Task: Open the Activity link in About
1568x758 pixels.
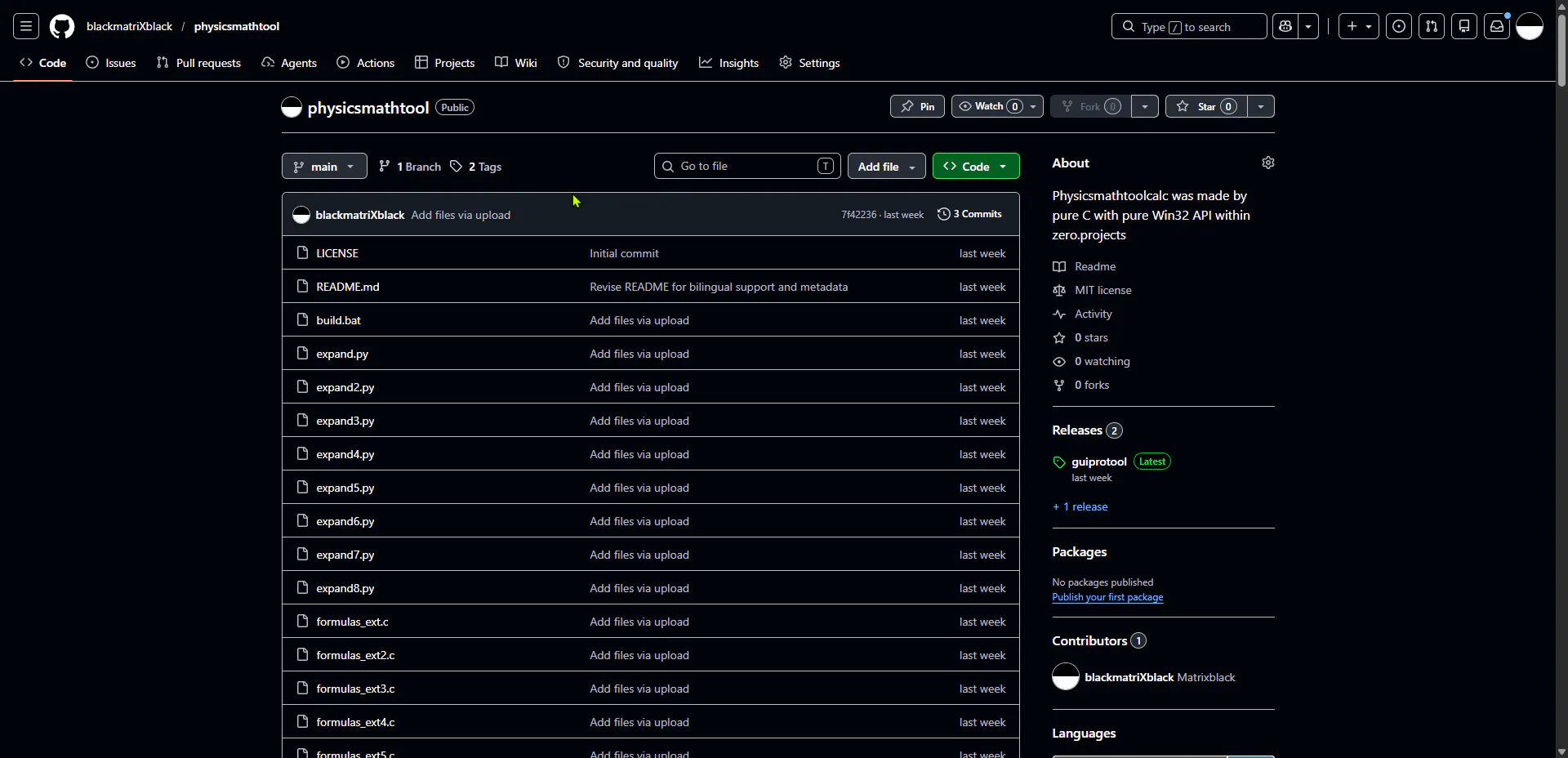Action: [x=1094, y=314]
